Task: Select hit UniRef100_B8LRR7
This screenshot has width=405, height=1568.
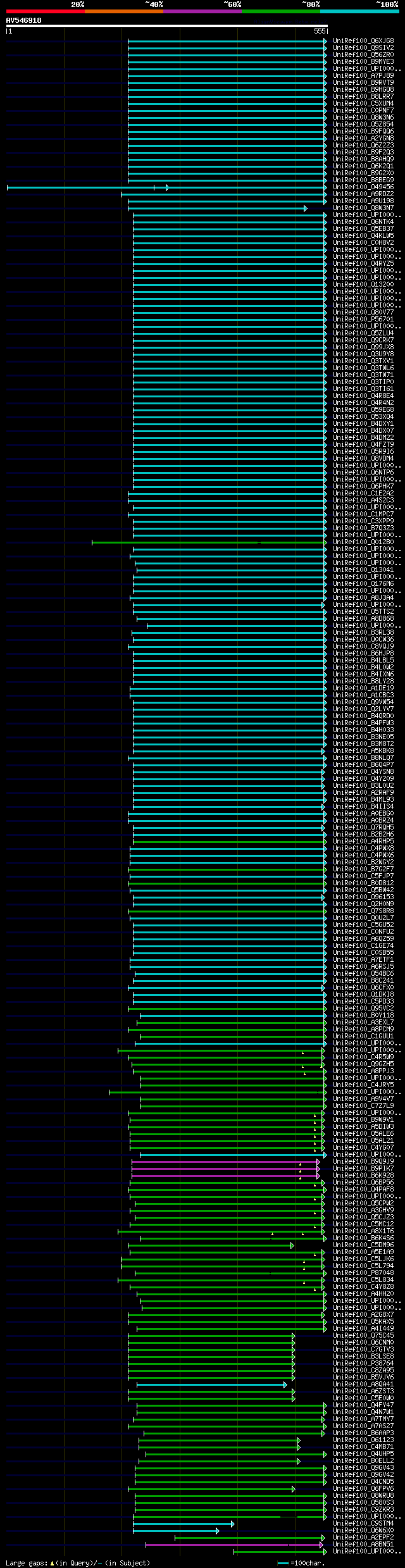Action: 363,96
